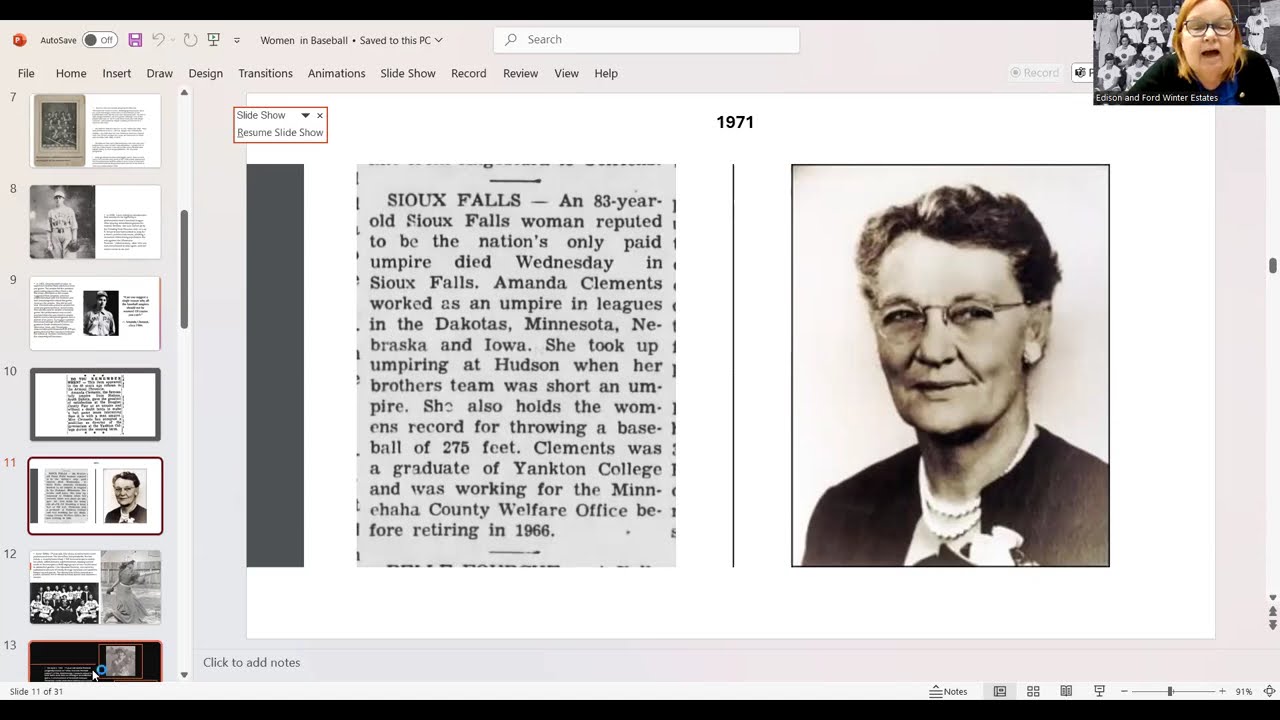Select the portrait photo of Amanda Clements
1280x720 pixels.
(x=950, y=366)
